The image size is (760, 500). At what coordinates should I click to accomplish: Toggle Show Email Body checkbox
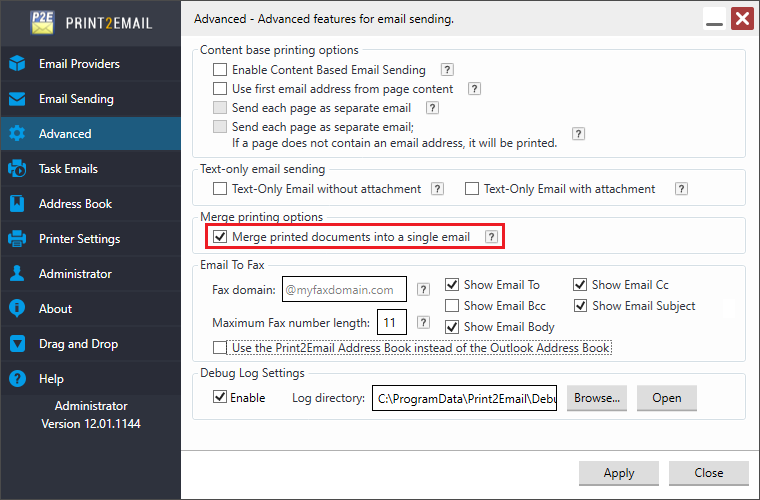click(452, 327)
